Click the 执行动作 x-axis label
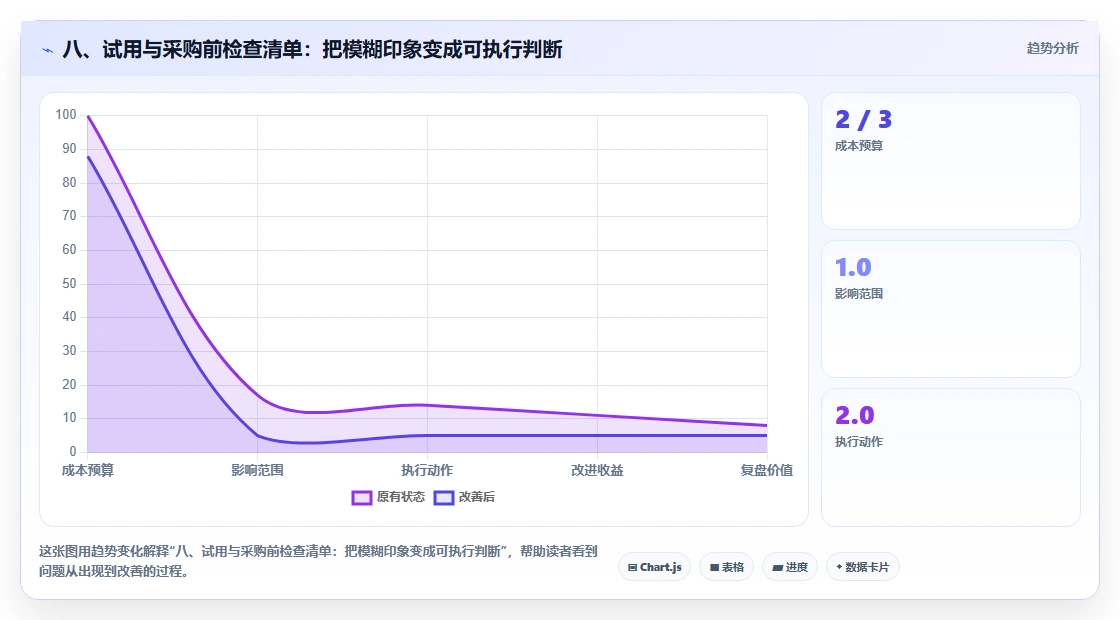 (427, 470)
